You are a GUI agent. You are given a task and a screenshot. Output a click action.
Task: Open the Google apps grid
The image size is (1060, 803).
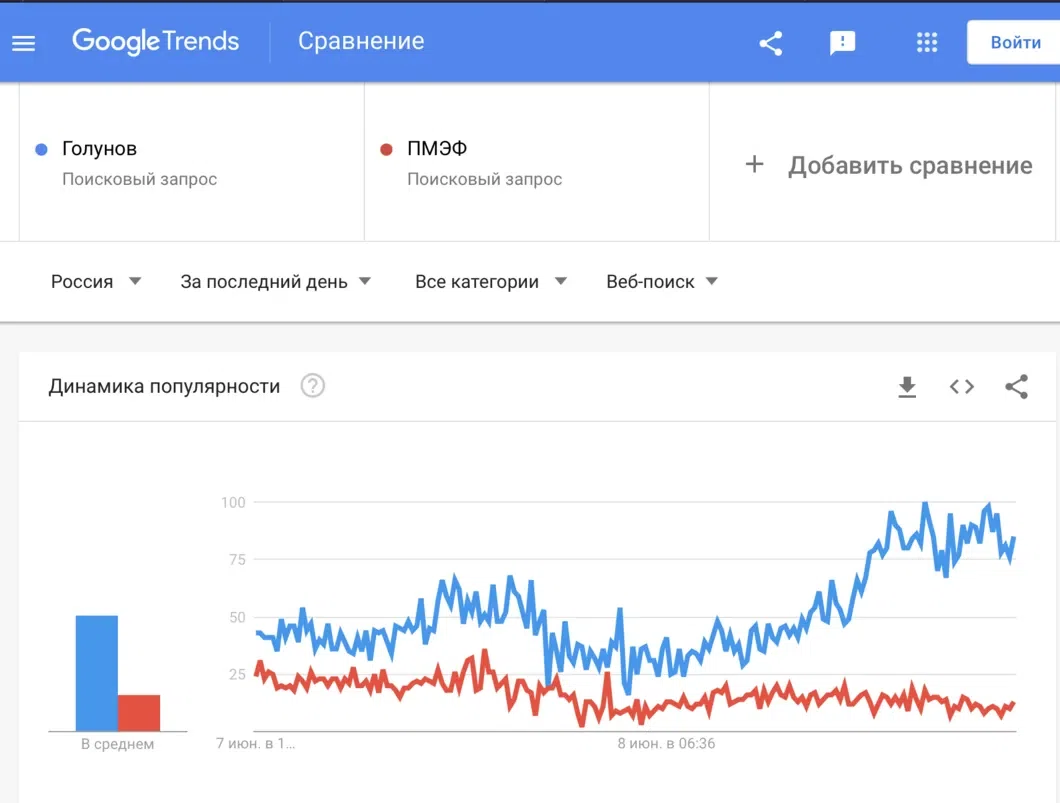(927, 43)
